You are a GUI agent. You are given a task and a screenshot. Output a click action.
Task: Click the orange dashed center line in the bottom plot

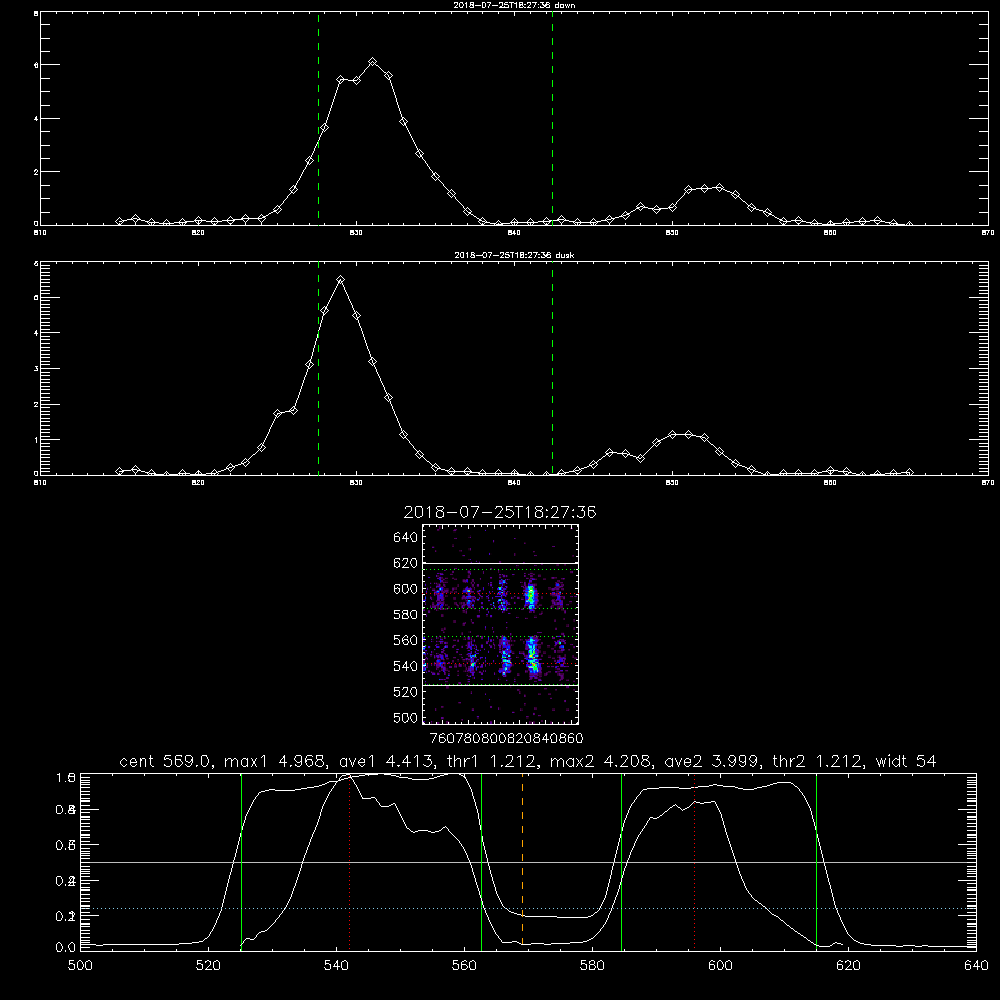tap(522, 861)
